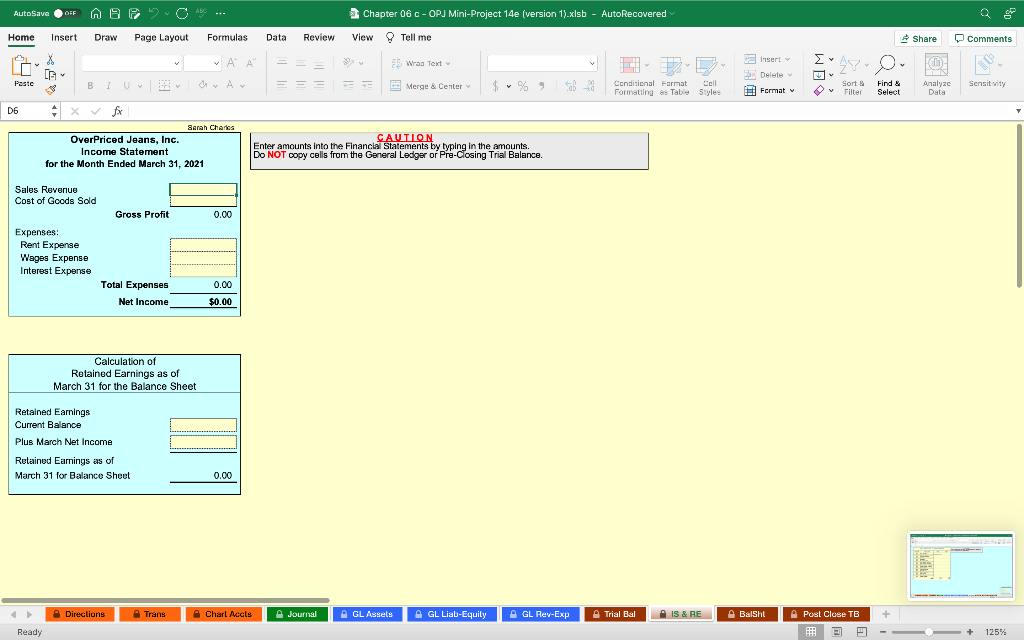Viewport: 1024px width, 640px height.
Task: Open Format as Table gallery
Action: (674, 76)
